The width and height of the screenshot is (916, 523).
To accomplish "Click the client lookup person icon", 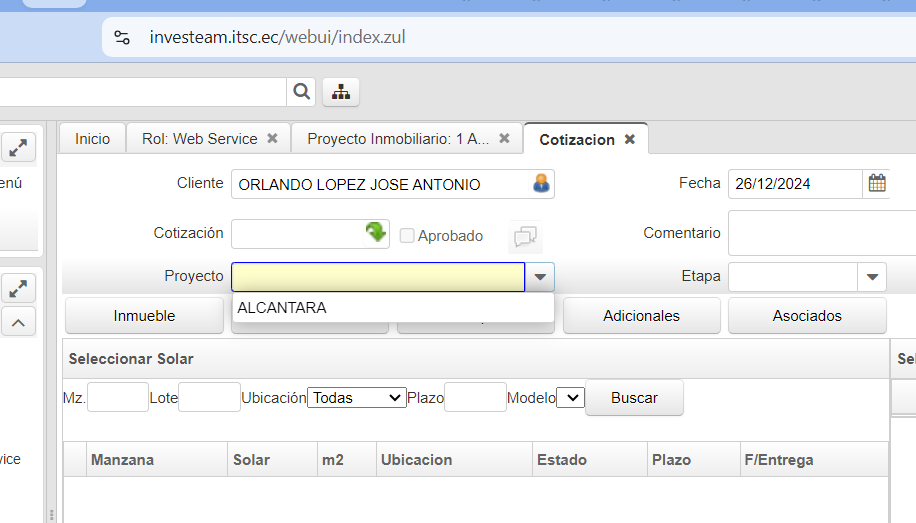I will (x=541, y=184).
